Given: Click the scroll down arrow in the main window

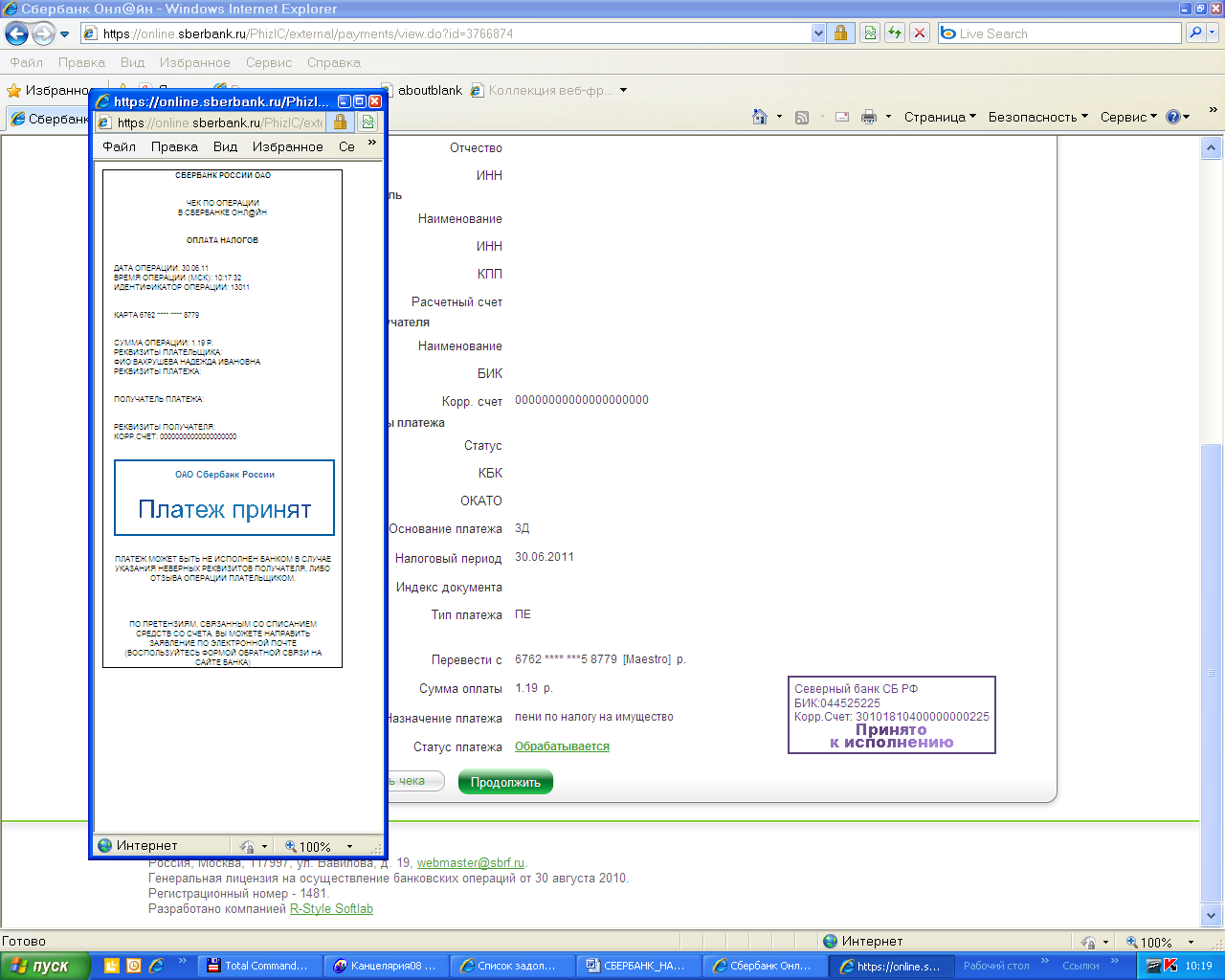Looking at the screenshot, I should tap(1211, 915).
